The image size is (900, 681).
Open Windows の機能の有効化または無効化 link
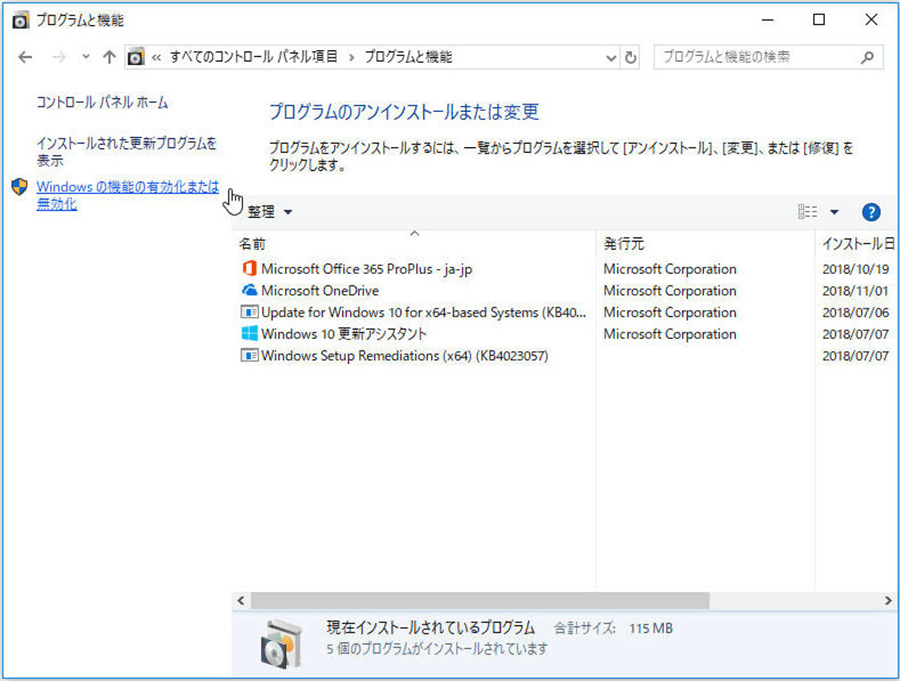pyautogui.click(x=127, y=195)
